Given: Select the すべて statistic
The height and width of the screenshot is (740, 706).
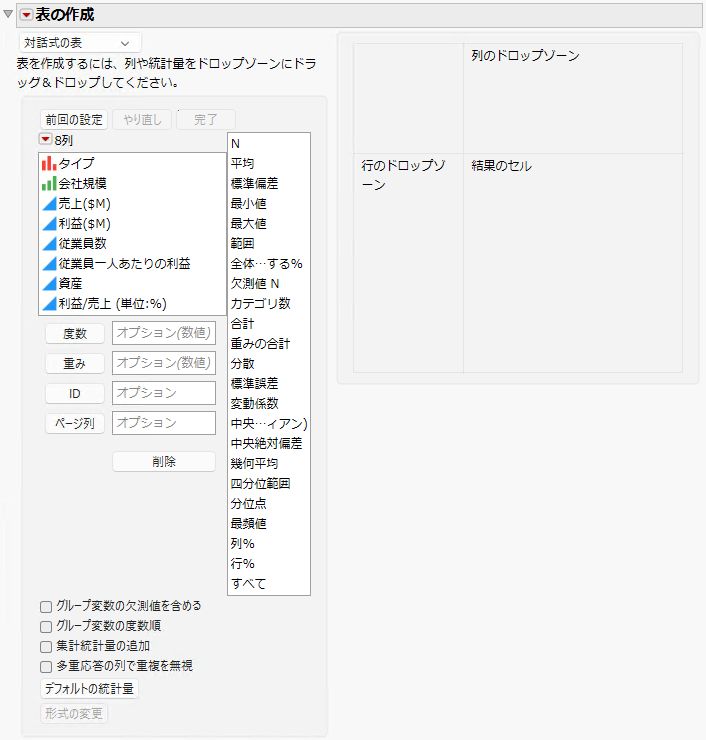Looking at the screenshot, I should 249,584.
